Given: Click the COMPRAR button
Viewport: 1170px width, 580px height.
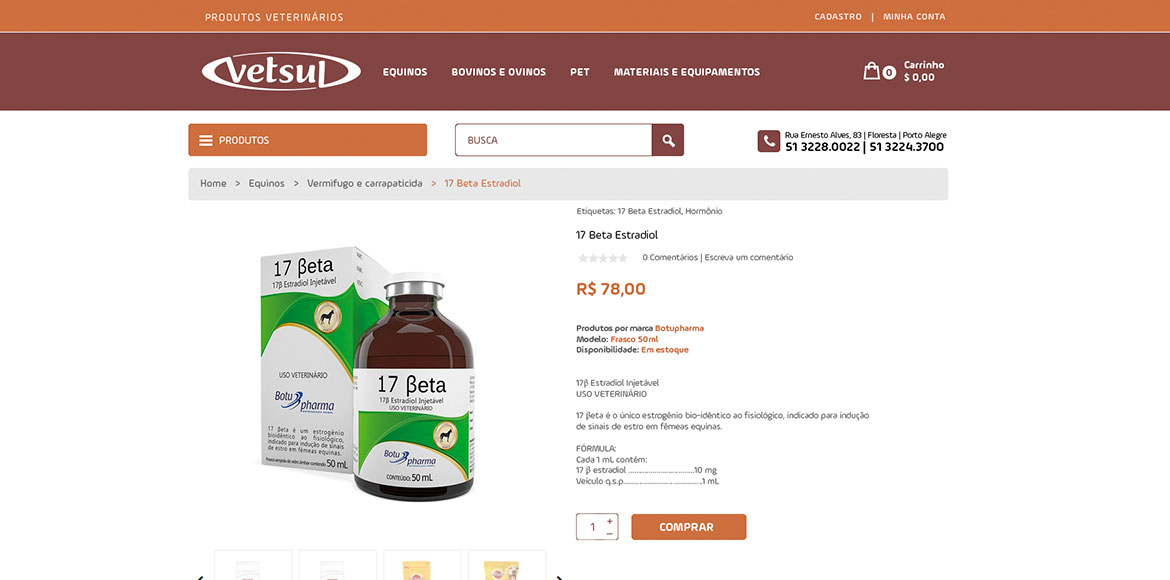Looking at the screenshot, I should coord(689,527).
